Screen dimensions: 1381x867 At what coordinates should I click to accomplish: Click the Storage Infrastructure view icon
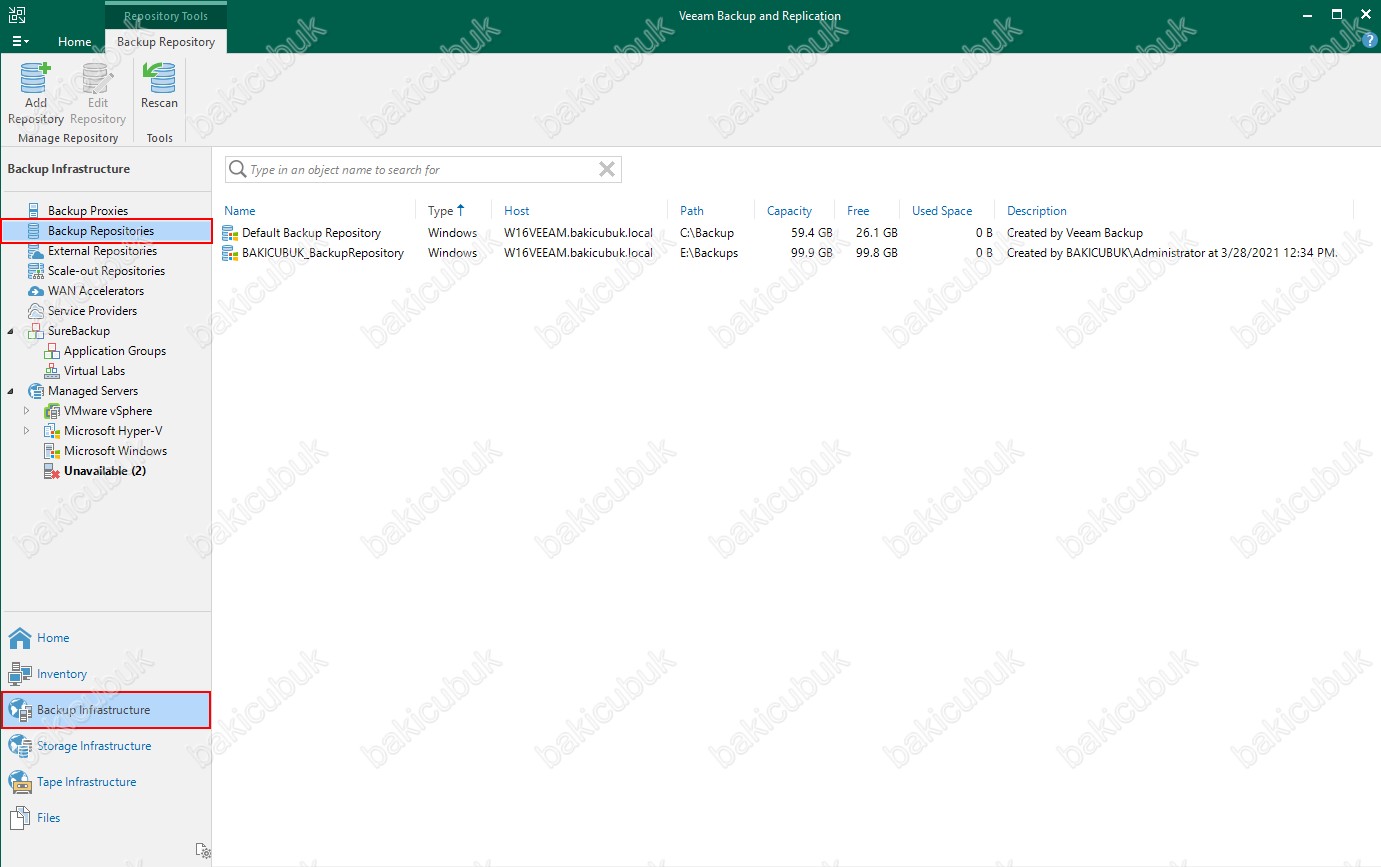tap(20, 746)
